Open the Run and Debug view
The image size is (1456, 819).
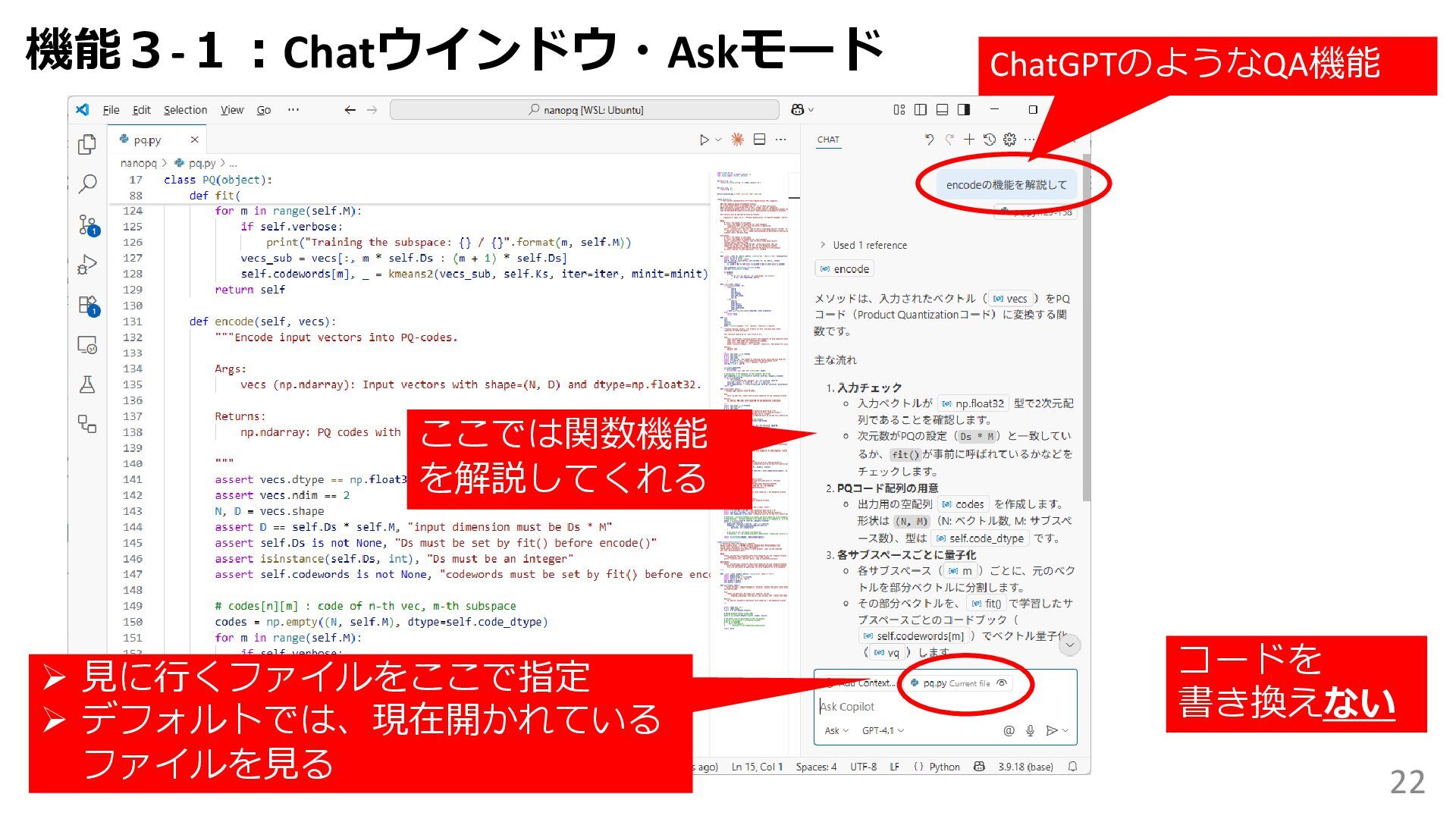click(x=87, y=264)
